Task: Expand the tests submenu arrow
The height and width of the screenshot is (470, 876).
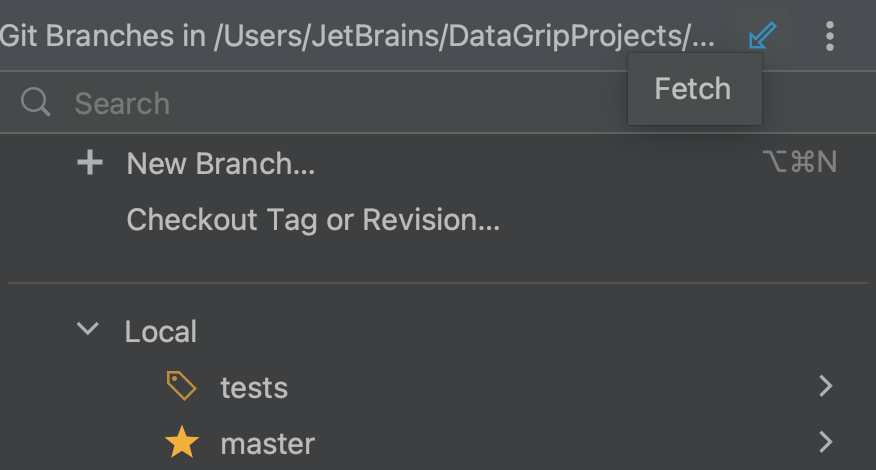Action: (826, 386)
